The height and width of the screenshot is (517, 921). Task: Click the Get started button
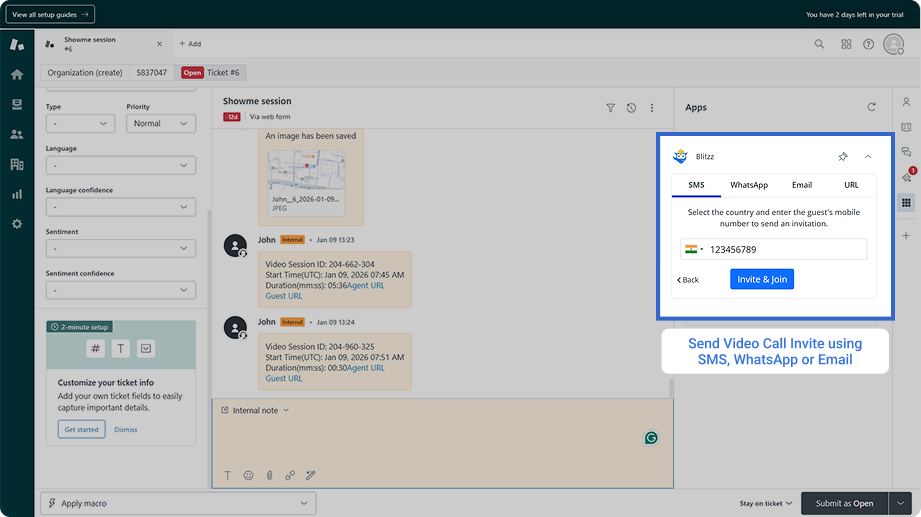82,429
